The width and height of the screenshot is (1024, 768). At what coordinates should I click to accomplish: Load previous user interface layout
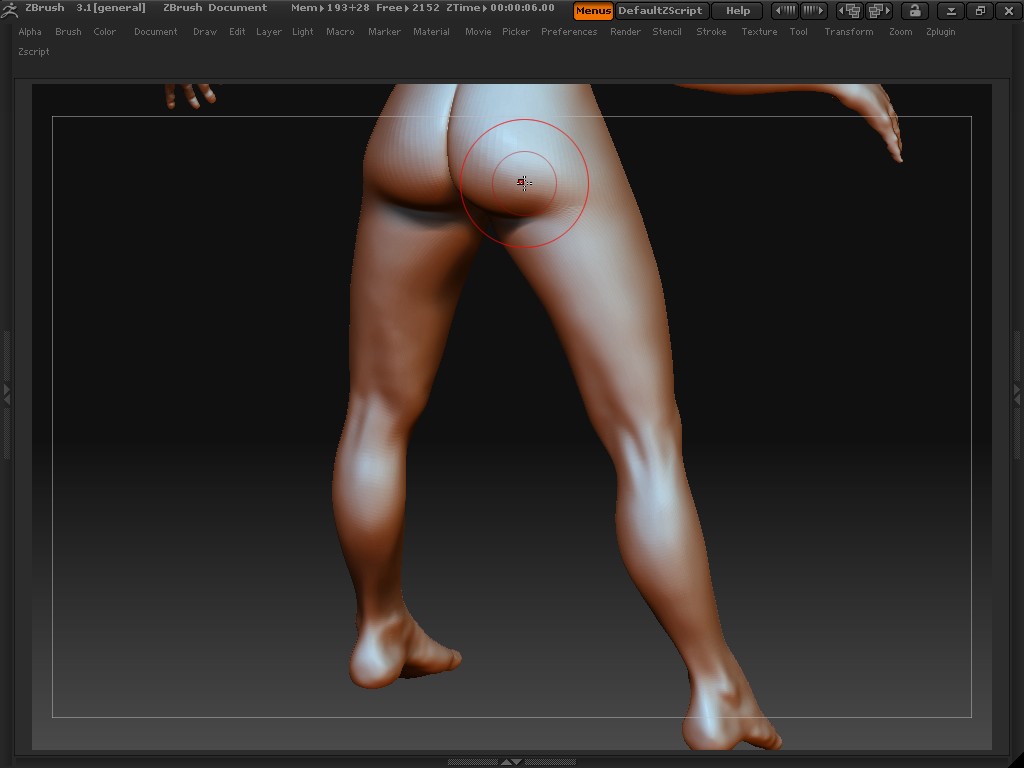(850, 10)
